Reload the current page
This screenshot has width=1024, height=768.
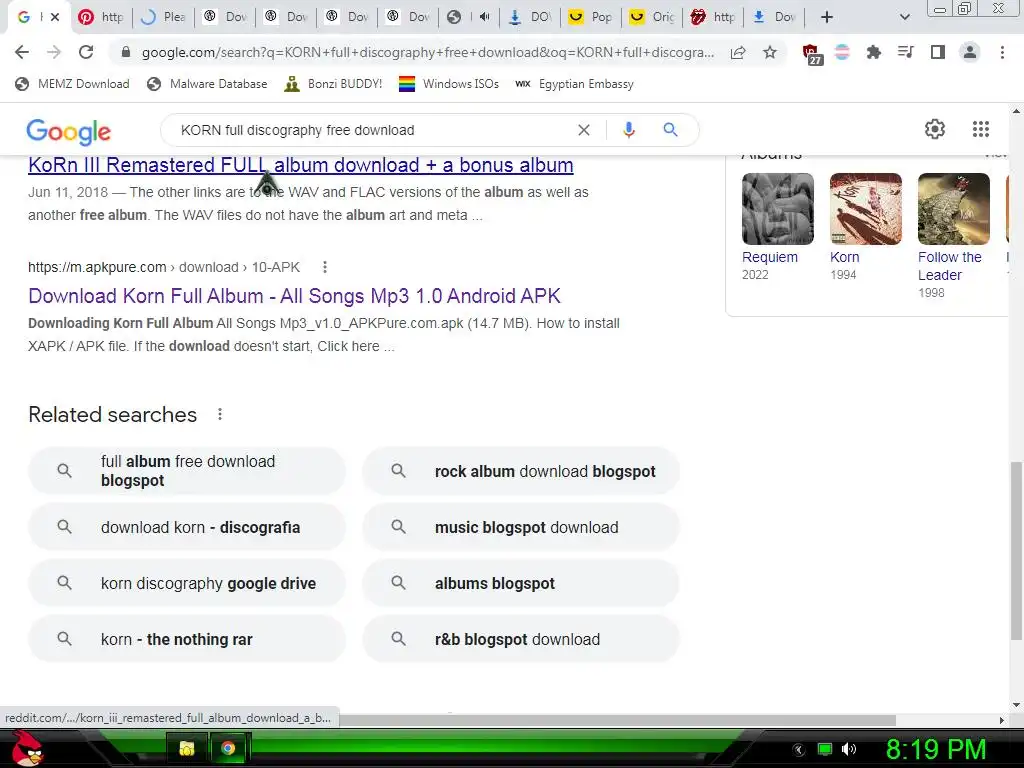[x=86, y=52]
